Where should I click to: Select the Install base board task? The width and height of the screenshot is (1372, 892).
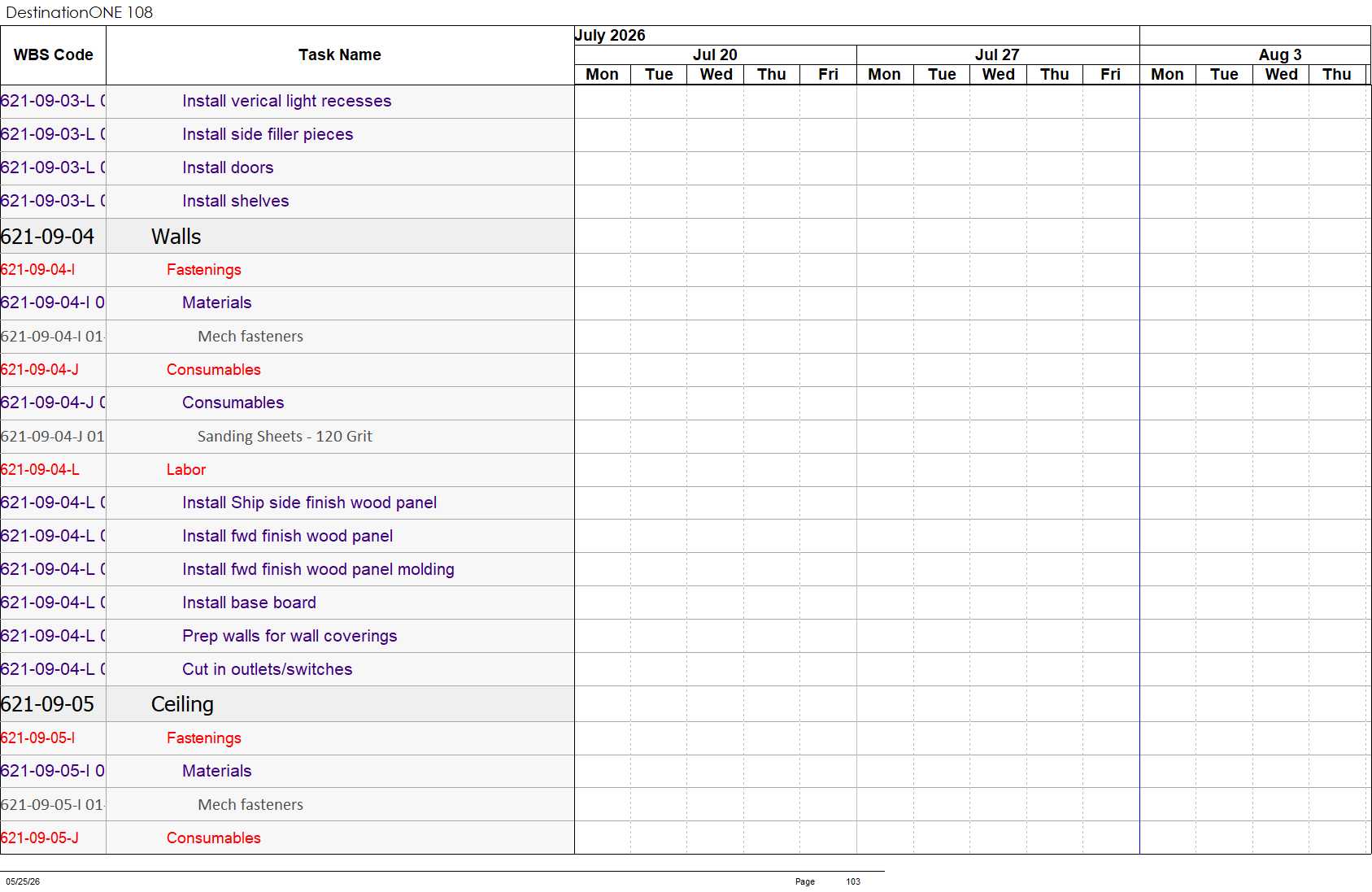(249, 603)
